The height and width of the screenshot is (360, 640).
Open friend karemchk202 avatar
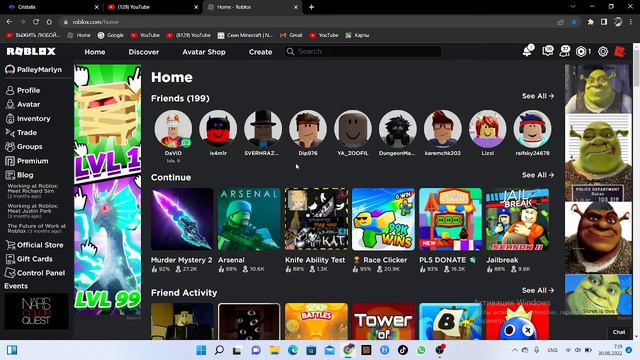pos(442,129)
